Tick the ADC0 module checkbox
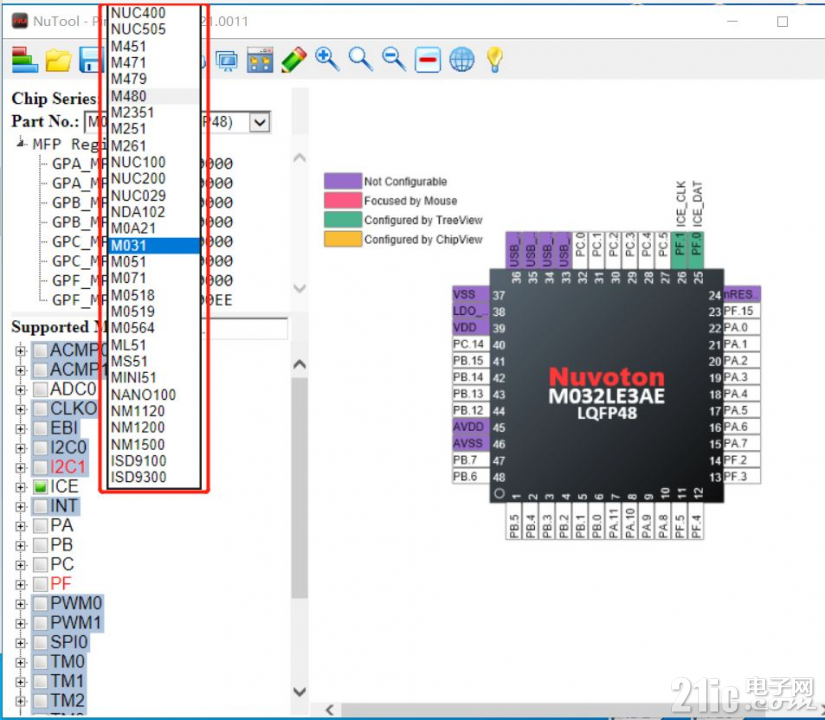 coord(41,389)
